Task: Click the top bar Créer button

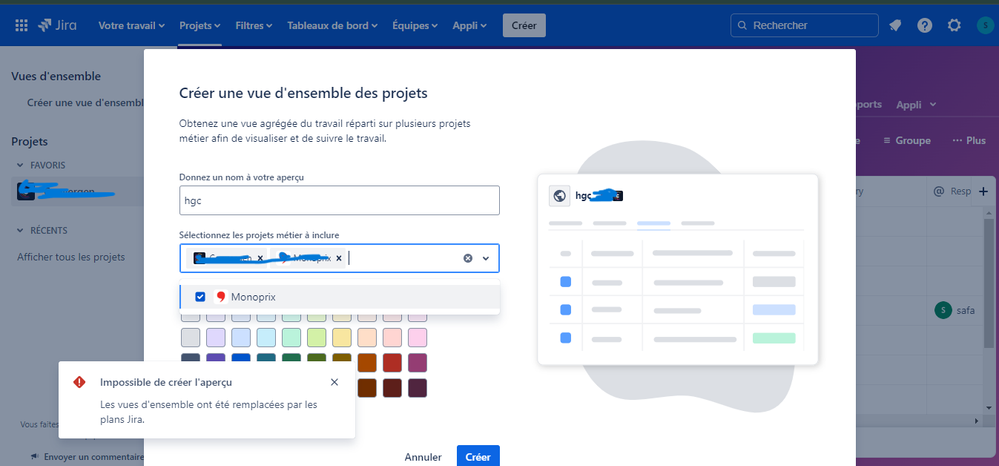Action: pos(524,25)
